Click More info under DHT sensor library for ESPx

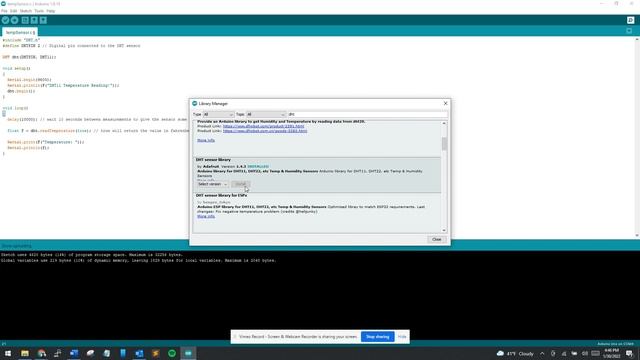pyautogui.click(x=206, y=216)
